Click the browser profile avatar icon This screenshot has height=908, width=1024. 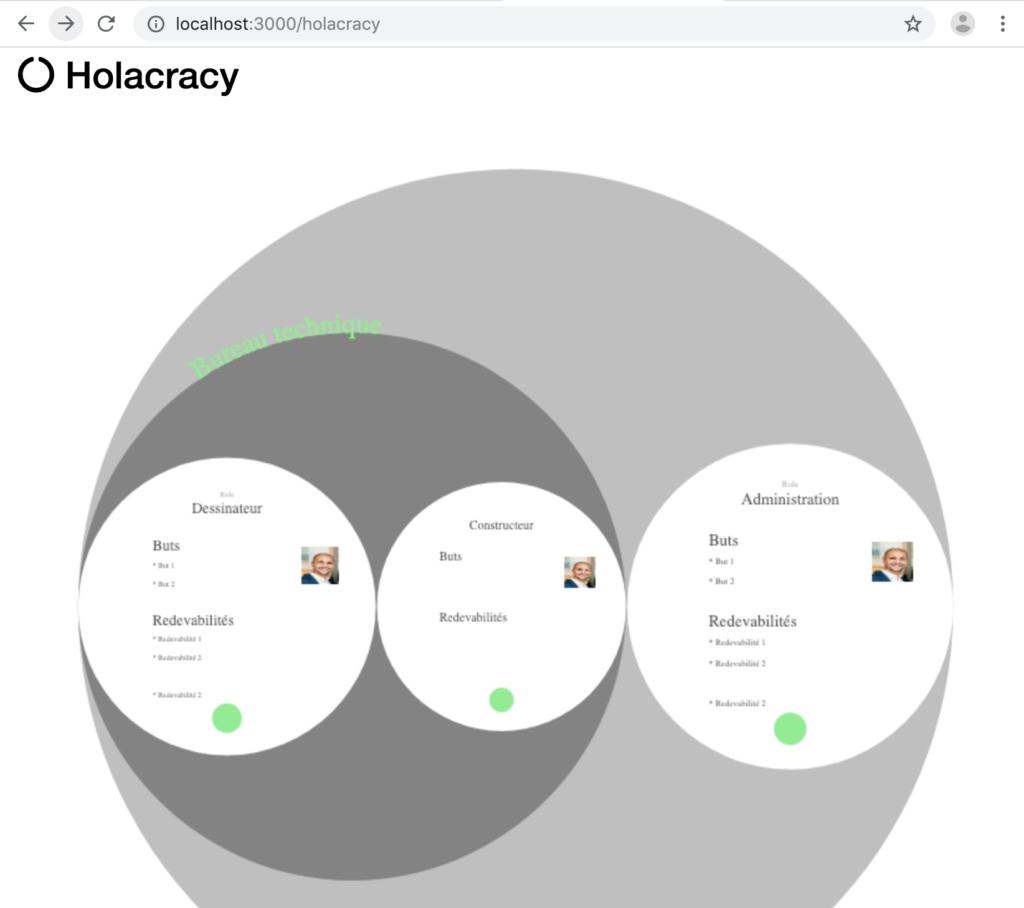pos(962,23)
